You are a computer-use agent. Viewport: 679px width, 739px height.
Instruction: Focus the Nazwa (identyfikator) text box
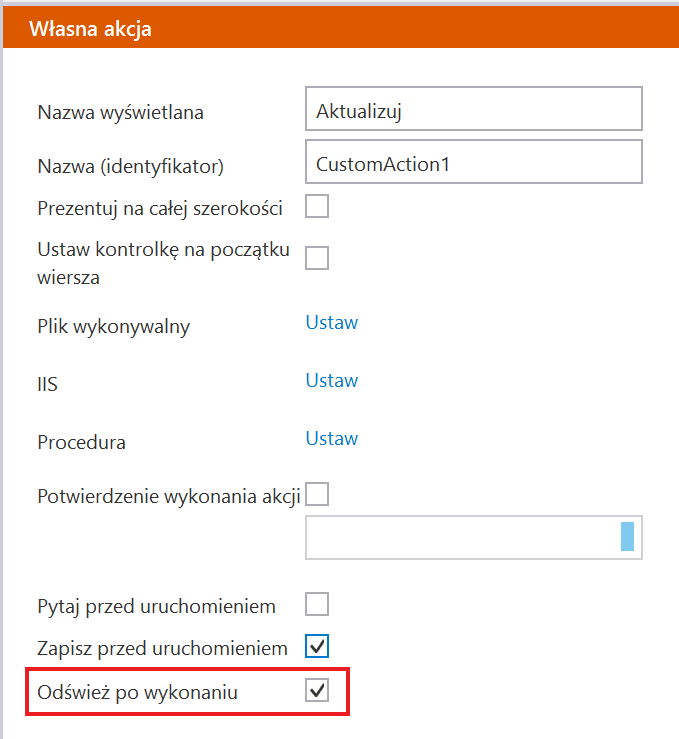(473, 163)
